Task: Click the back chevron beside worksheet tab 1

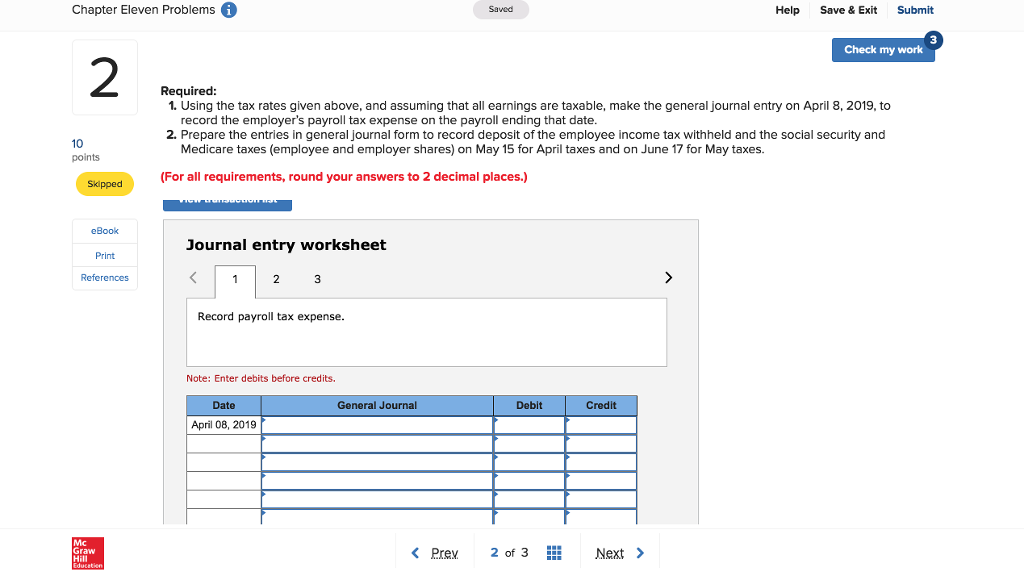Action: tap(195, 278)
